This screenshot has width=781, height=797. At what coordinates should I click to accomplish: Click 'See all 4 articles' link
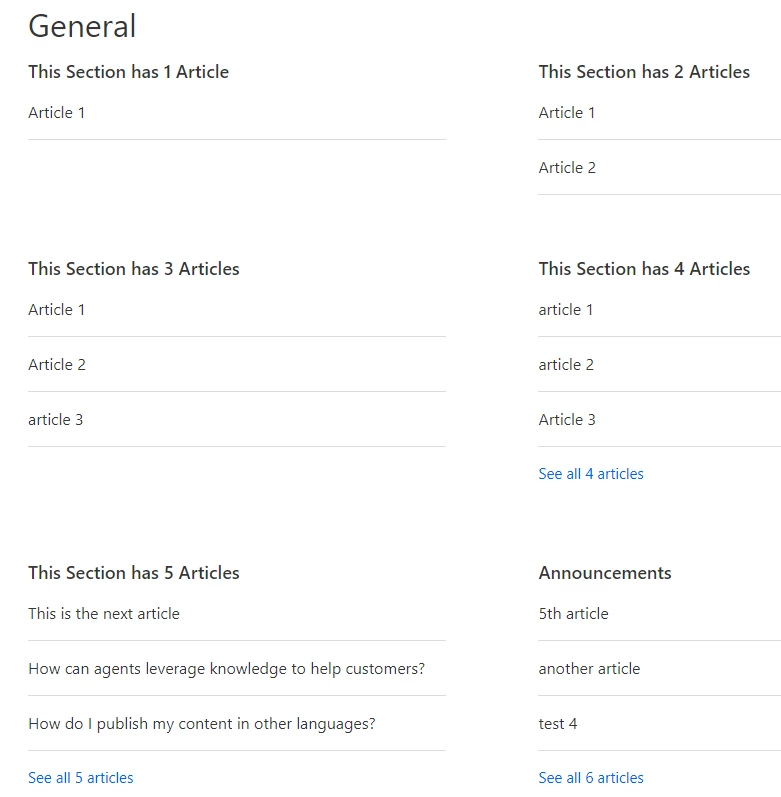591,474
